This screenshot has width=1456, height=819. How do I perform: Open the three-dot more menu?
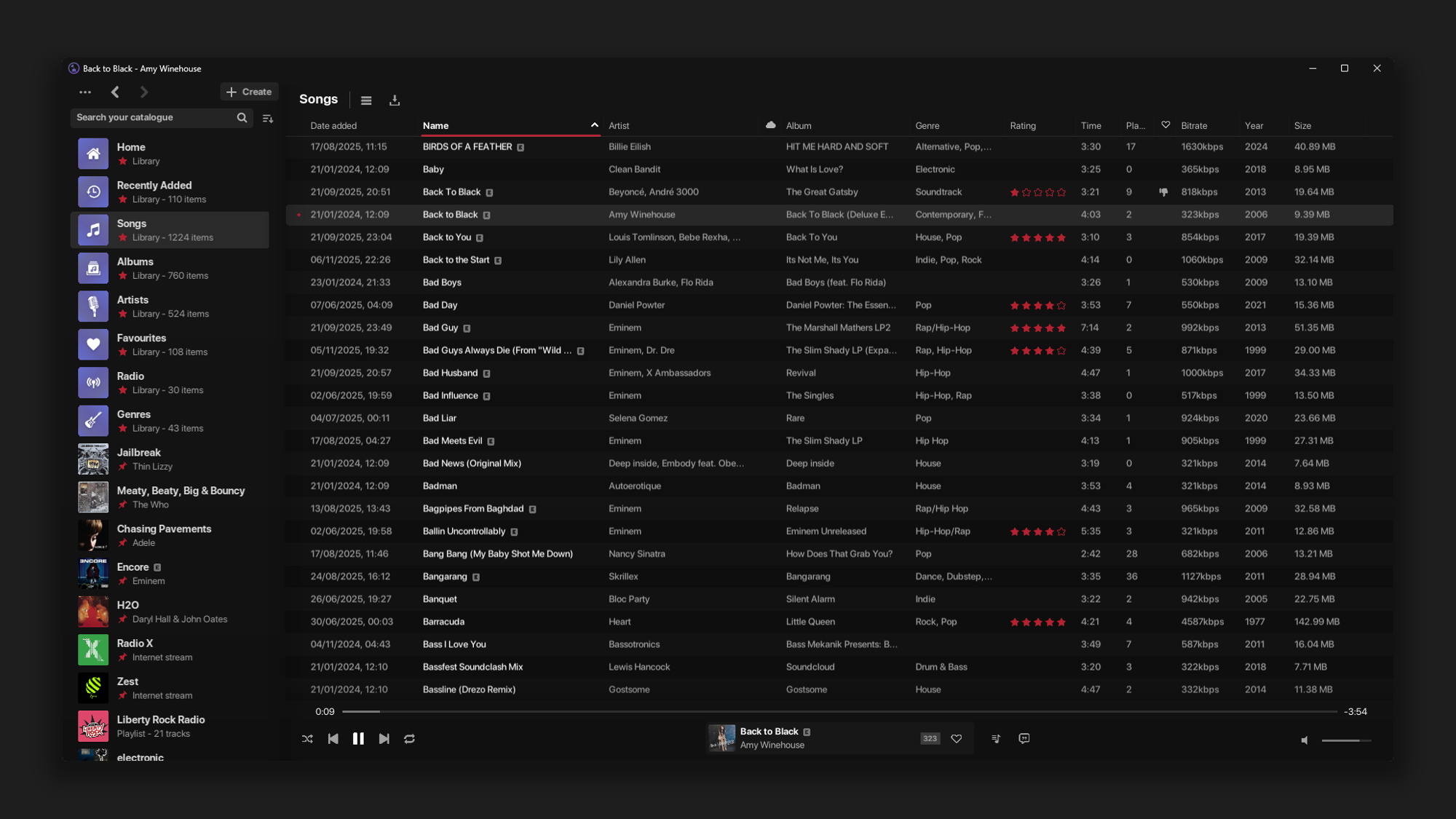(x=85, y=92)
